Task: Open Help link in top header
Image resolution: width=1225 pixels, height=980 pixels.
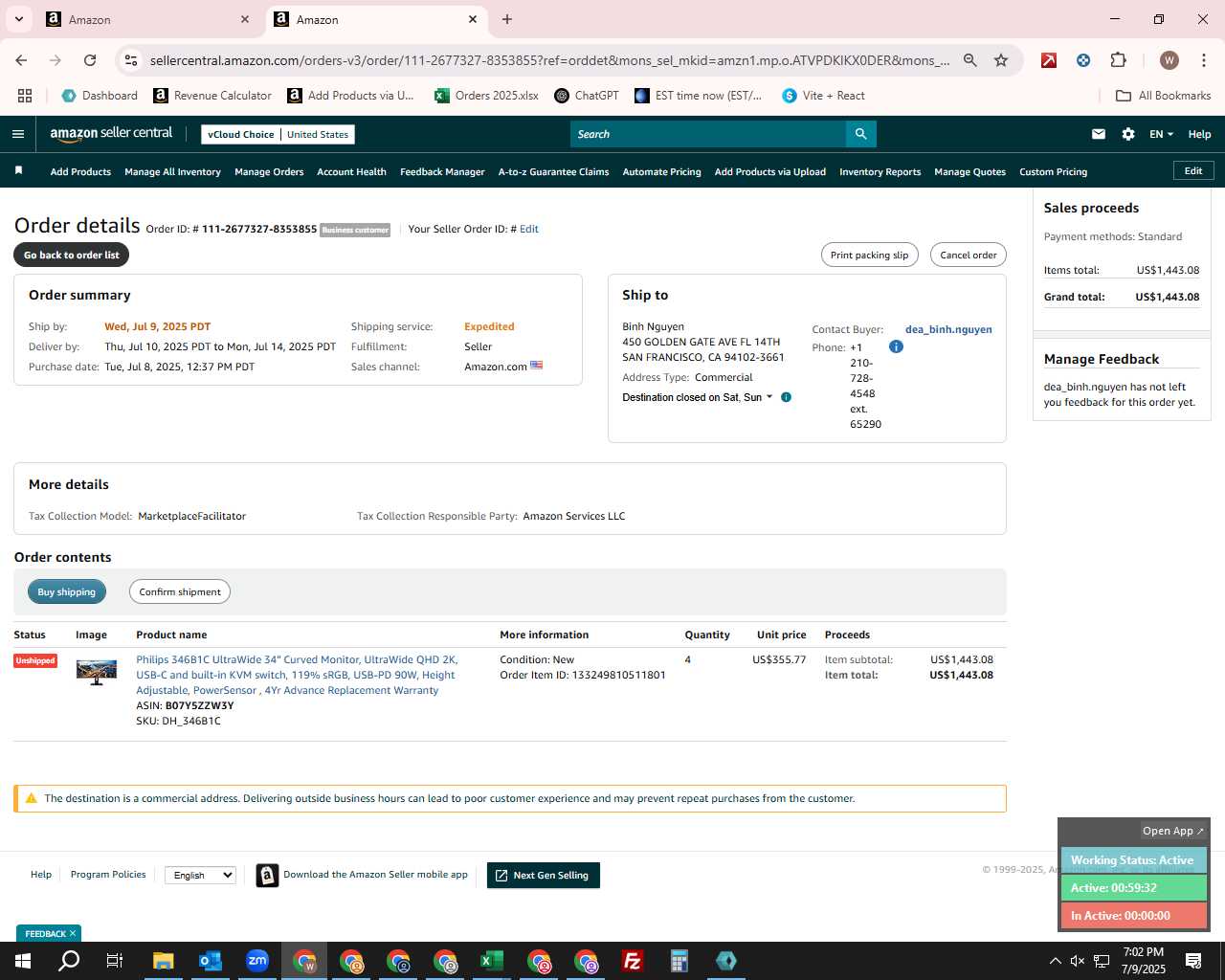Action: click(1199, 134)
